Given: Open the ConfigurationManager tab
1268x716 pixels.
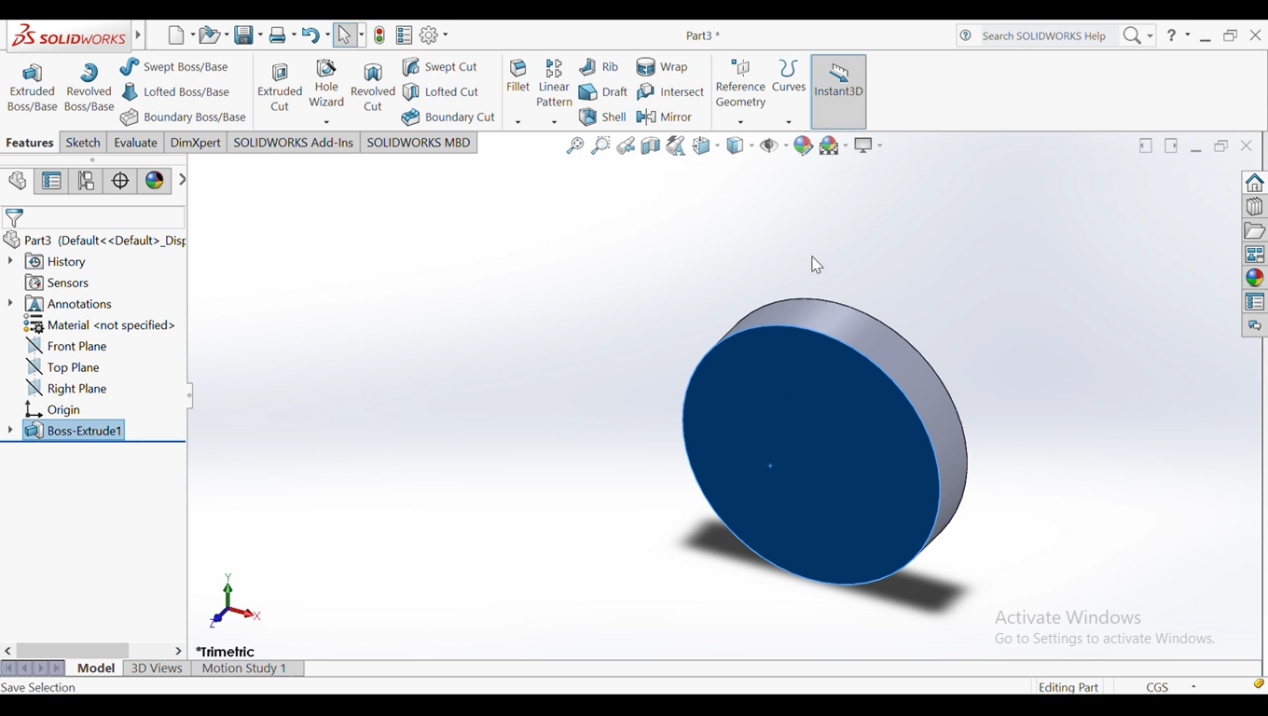Looking at the screenshot, I should [x=86, y=181].
